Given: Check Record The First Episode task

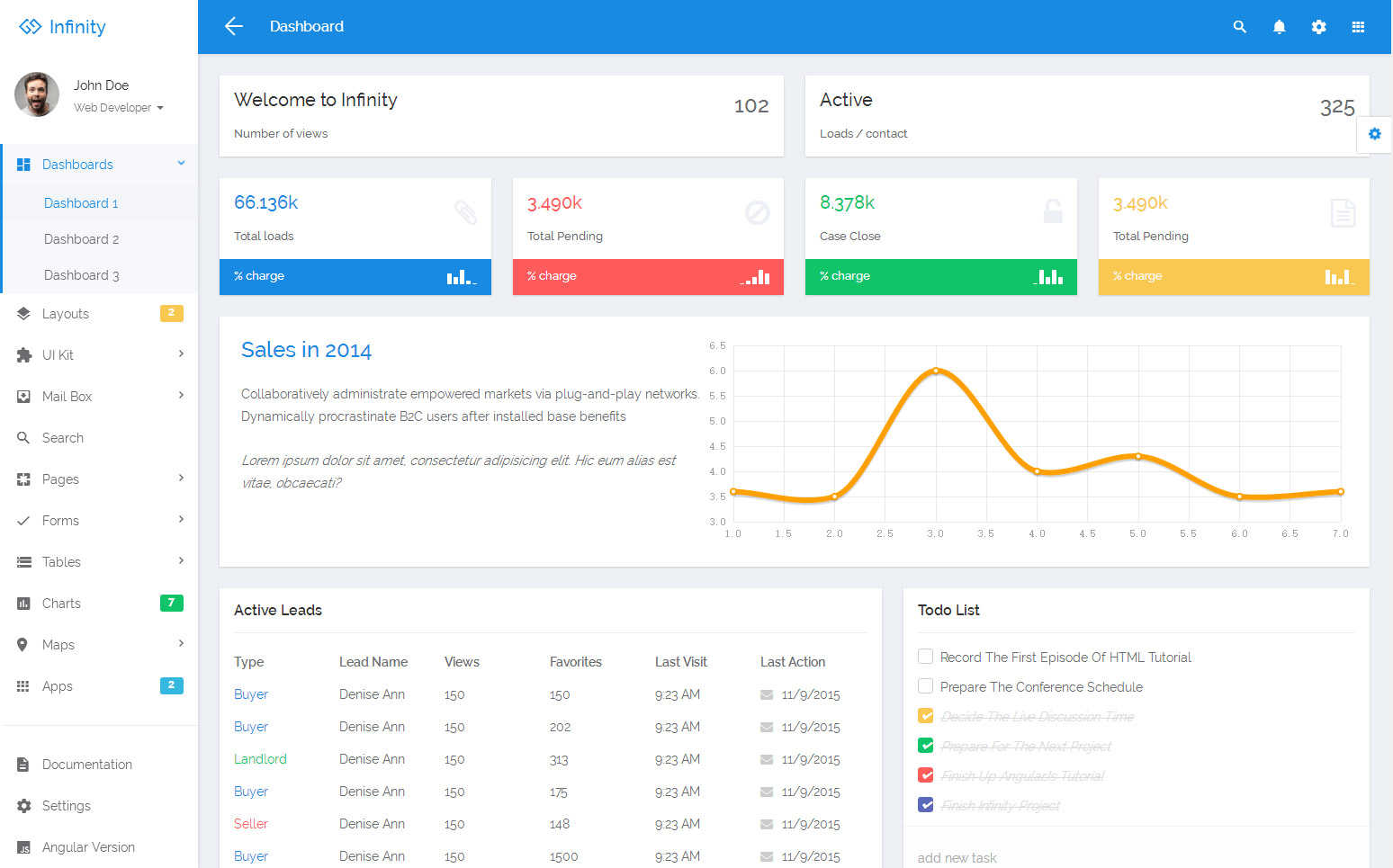Looking at the screenshot, I should pyautogui.click(x=925, y=657).
